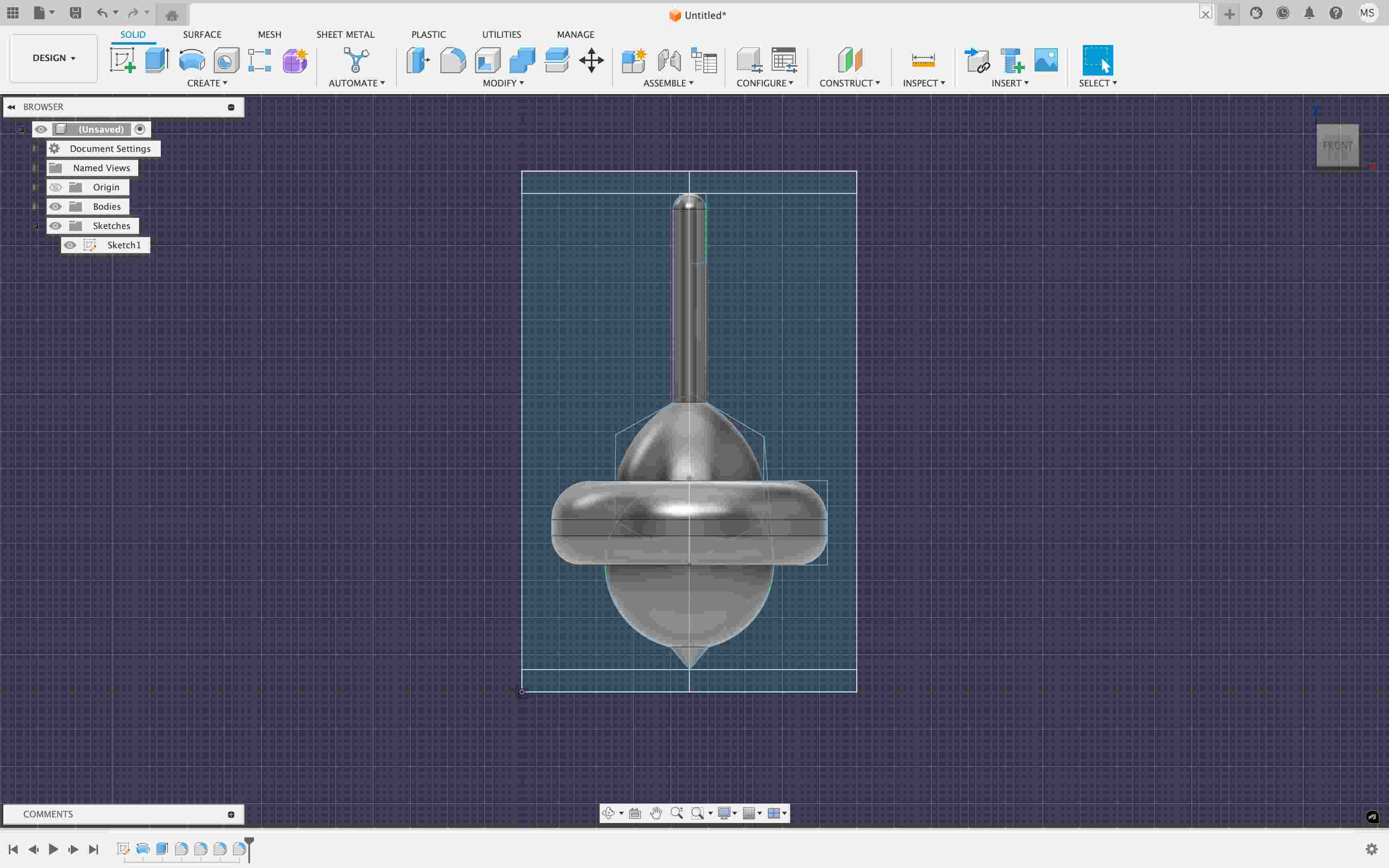
Task: Open the Modify dropdown menu
Action: pos(503,83)
